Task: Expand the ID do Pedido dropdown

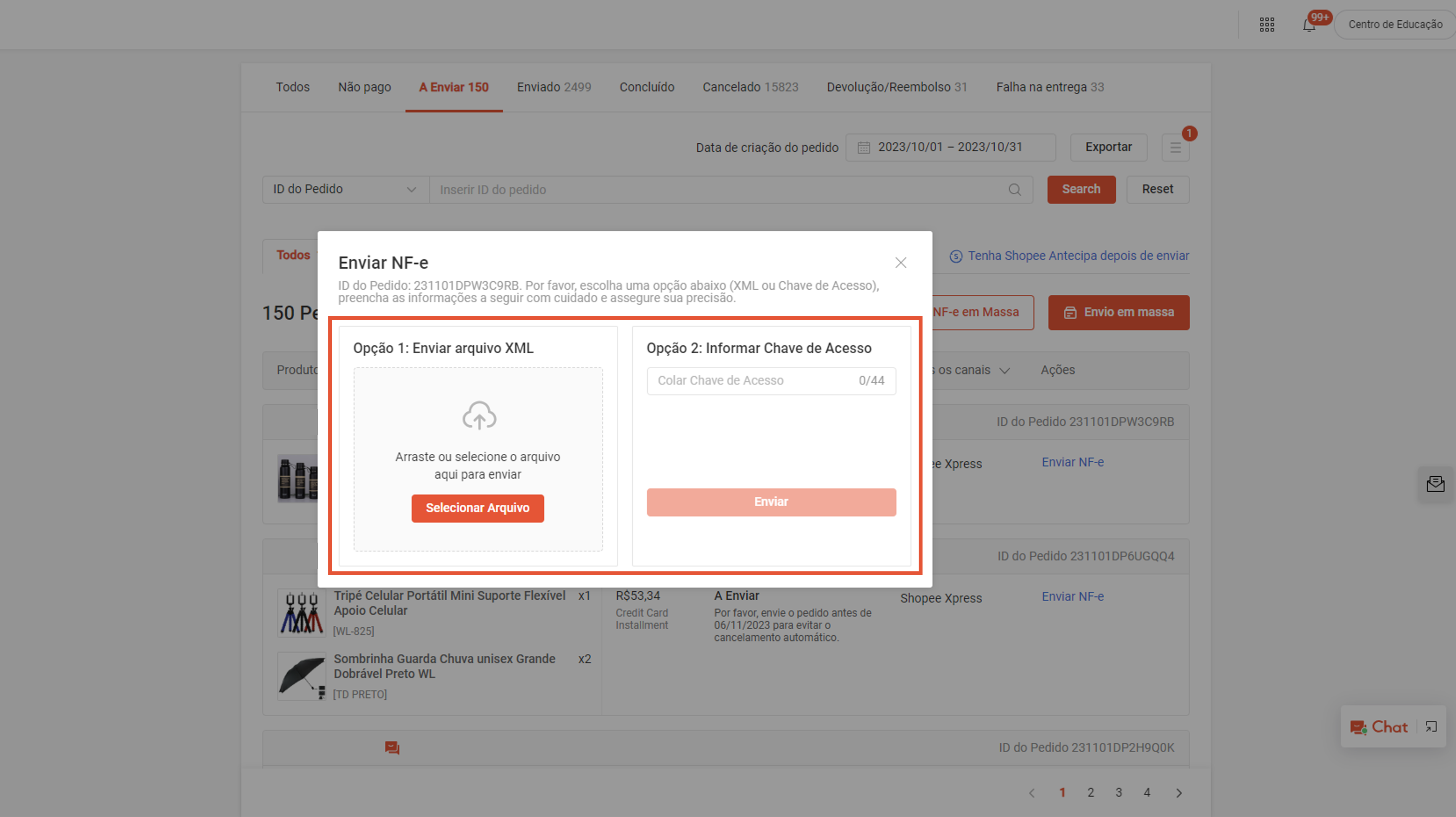Action: pos(345,190)
